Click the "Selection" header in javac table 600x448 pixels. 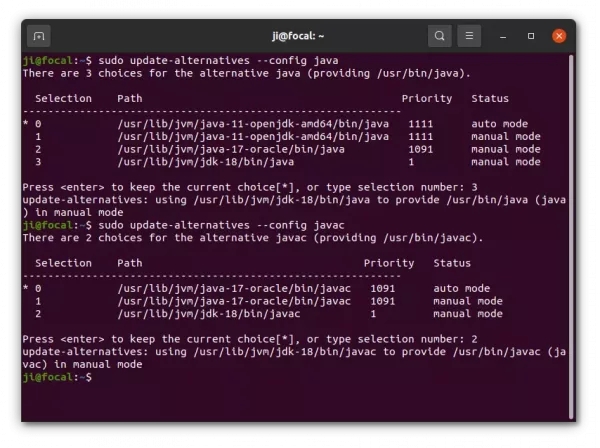pos(64,263)
